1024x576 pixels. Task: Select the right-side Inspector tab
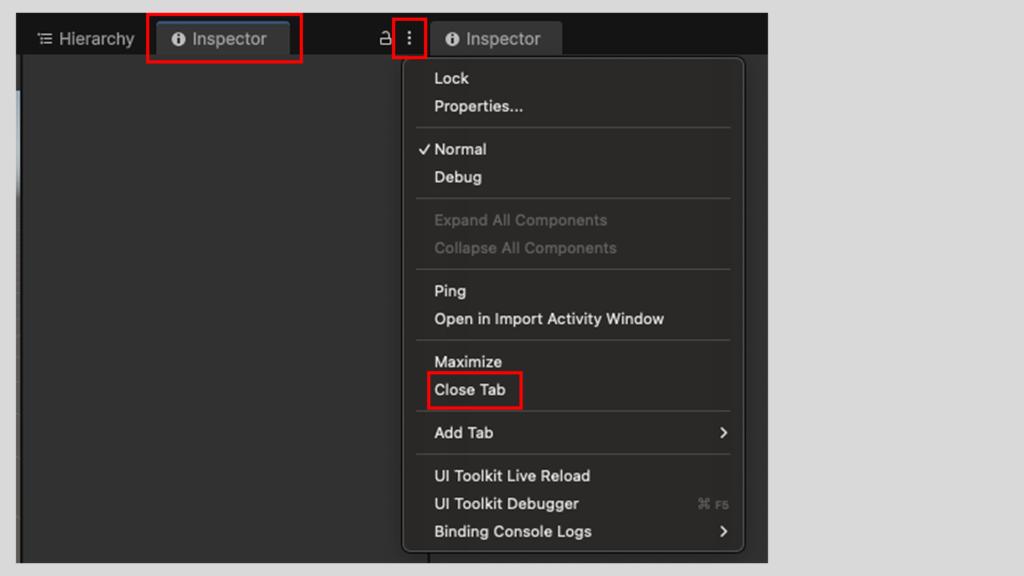(495, 39)
